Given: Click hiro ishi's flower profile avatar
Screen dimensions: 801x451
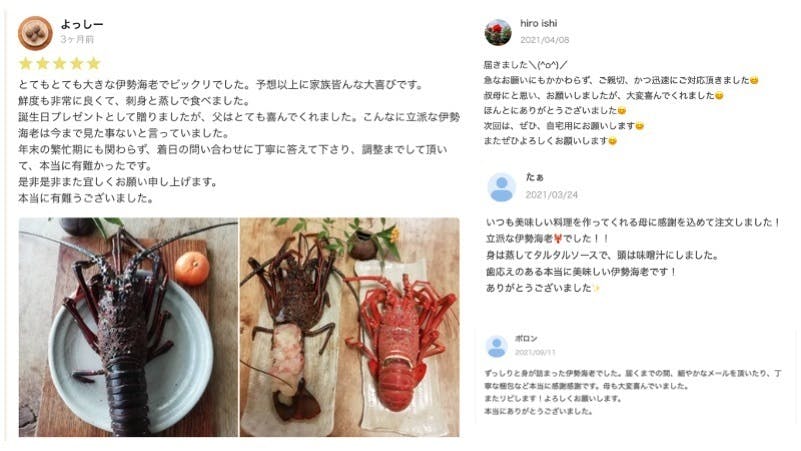Looking at the screenshot, I should 498,32.
